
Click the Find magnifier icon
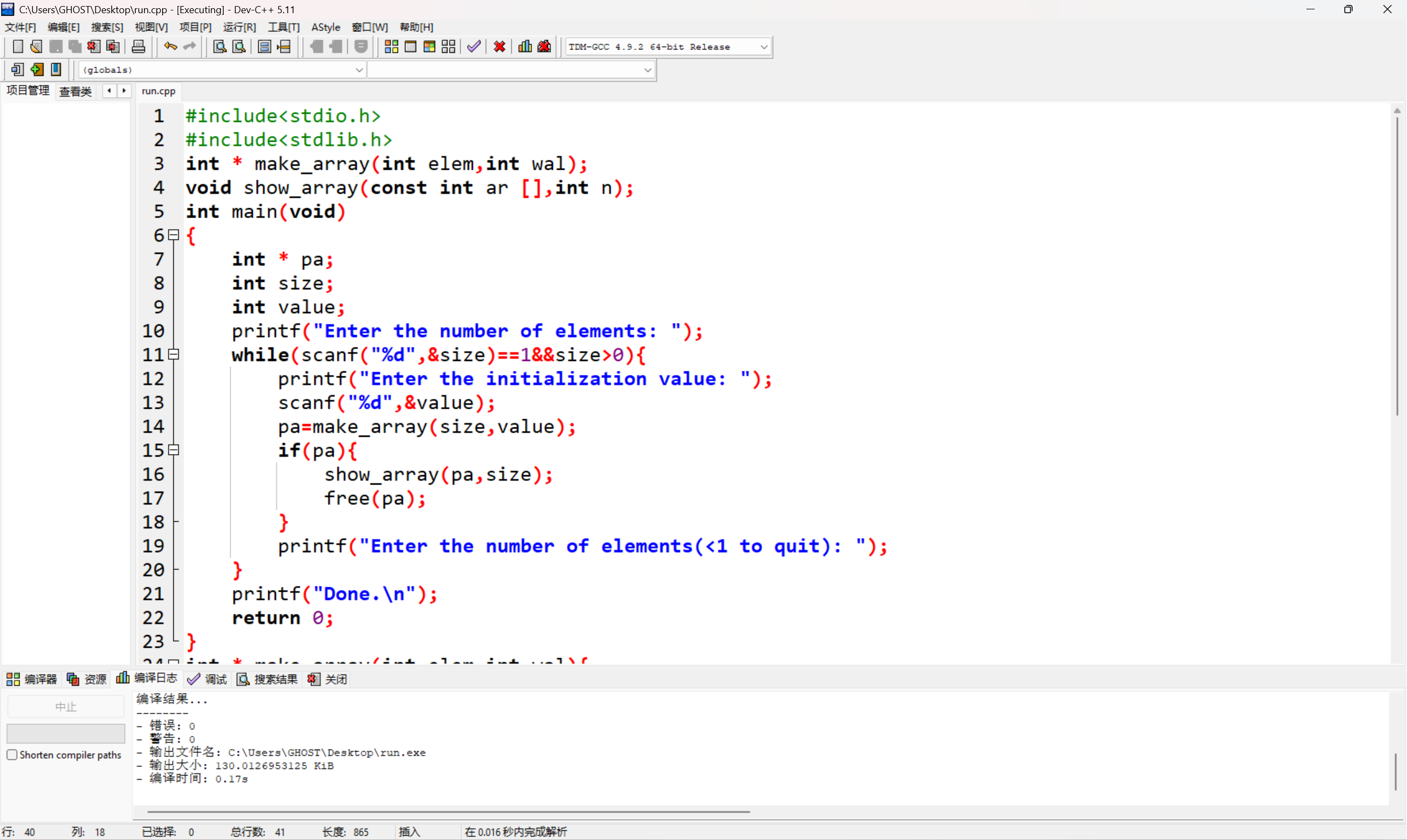[x=219, y=47]
